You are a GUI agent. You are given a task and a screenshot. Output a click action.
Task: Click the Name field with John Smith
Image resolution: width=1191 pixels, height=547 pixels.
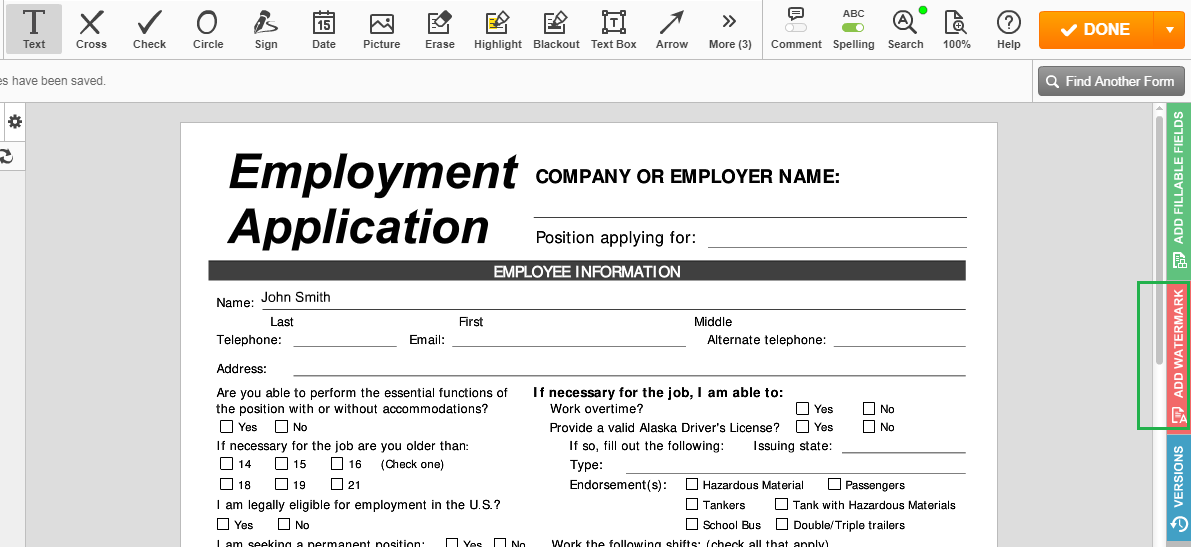coord(612,299)
